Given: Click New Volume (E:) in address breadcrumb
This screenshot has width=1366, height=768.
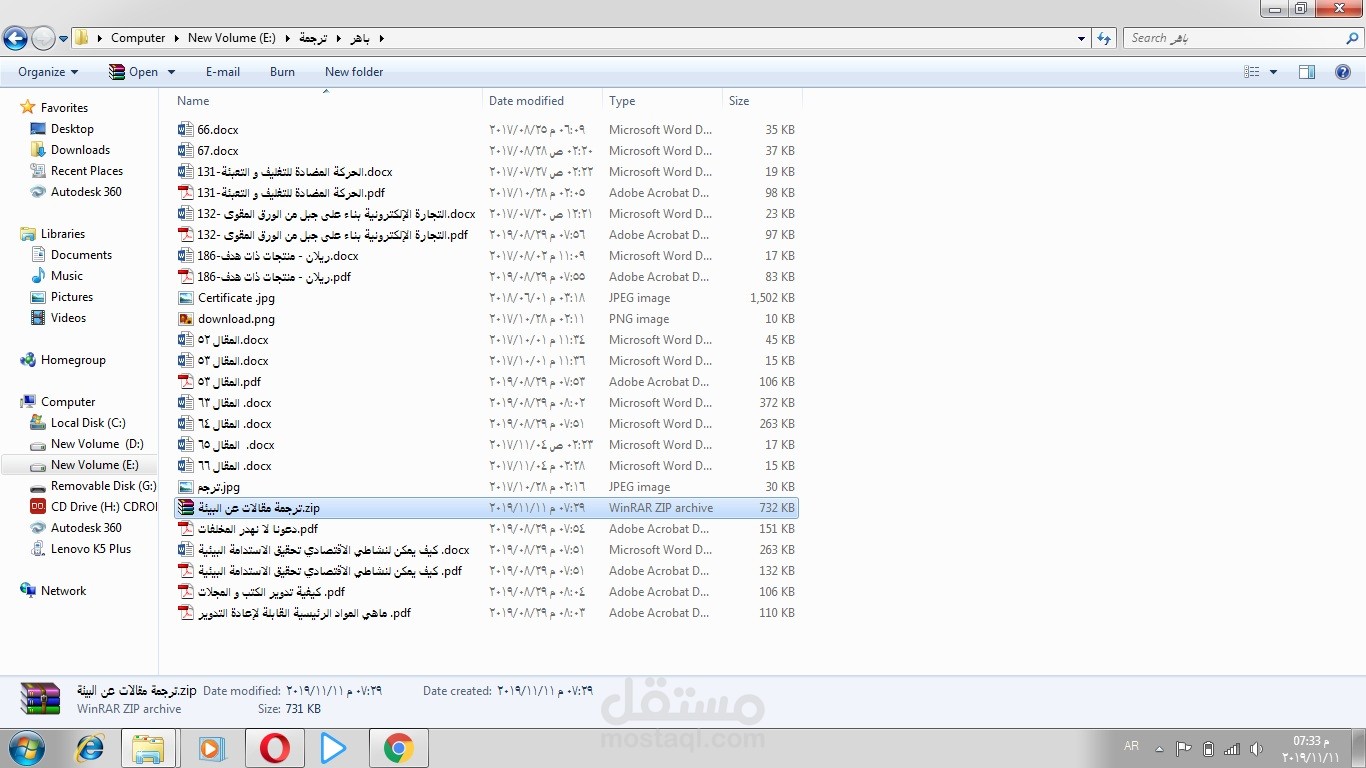Looking at the screenshot, I should click(x=232, y=38).
